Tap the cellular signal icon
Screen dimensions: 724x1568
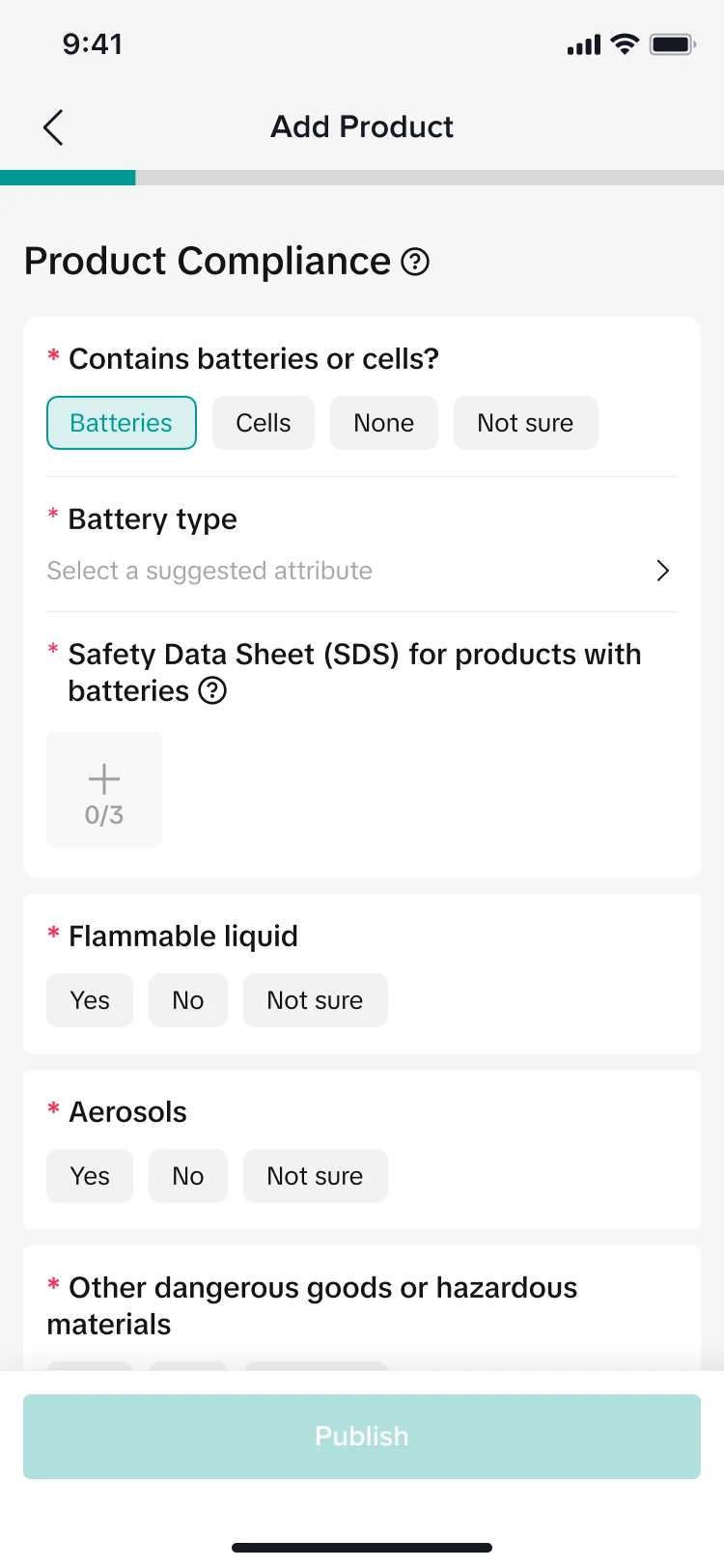point(584,45)
